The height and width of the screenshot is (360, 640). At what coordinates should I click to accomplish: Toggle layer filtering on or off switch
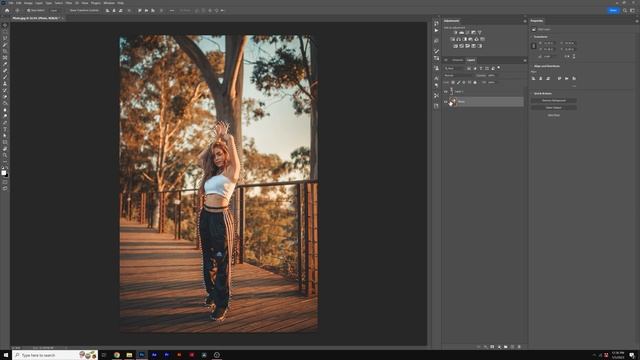498,67
